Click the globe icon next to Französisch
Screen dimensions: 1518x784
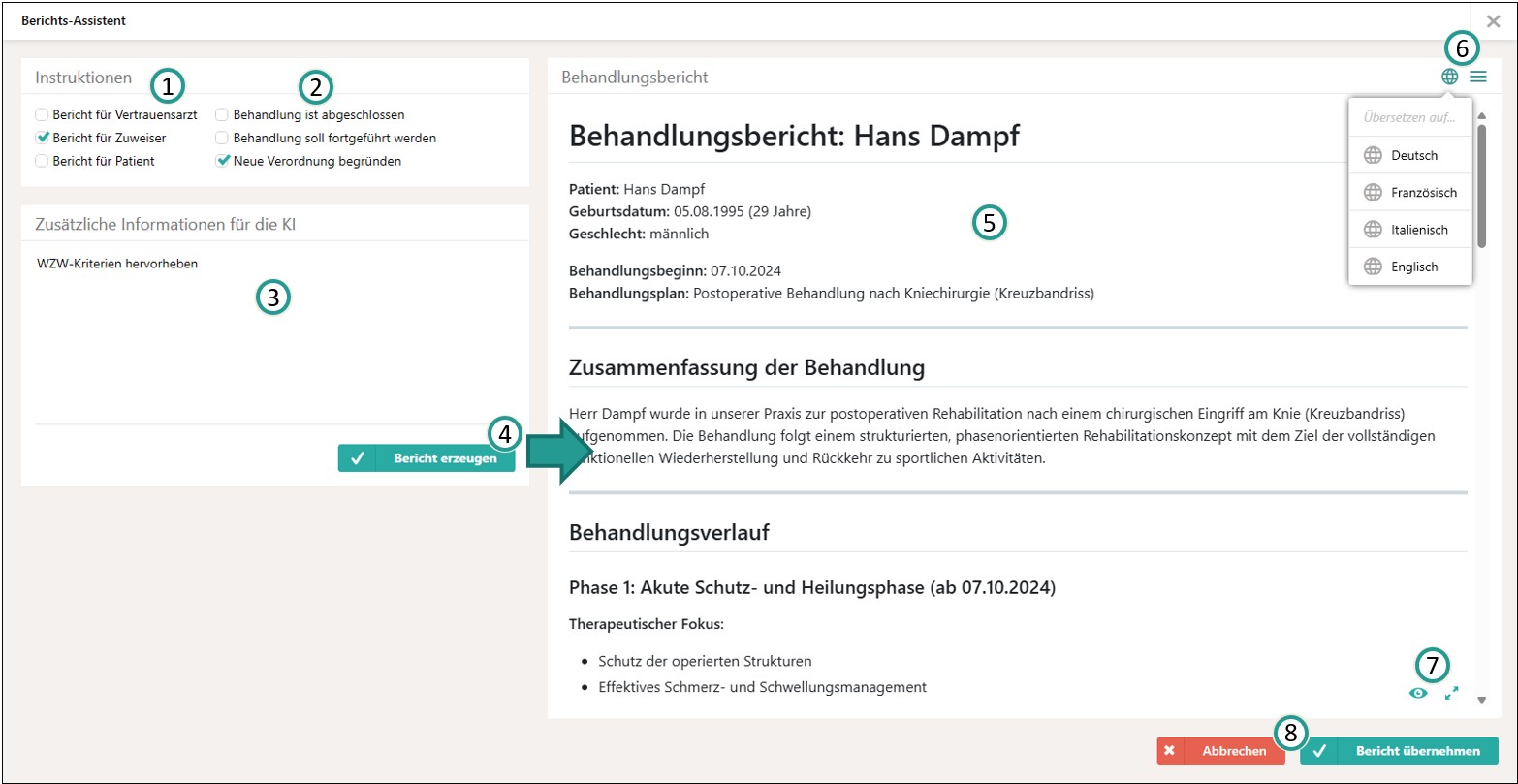point(1372,193)
